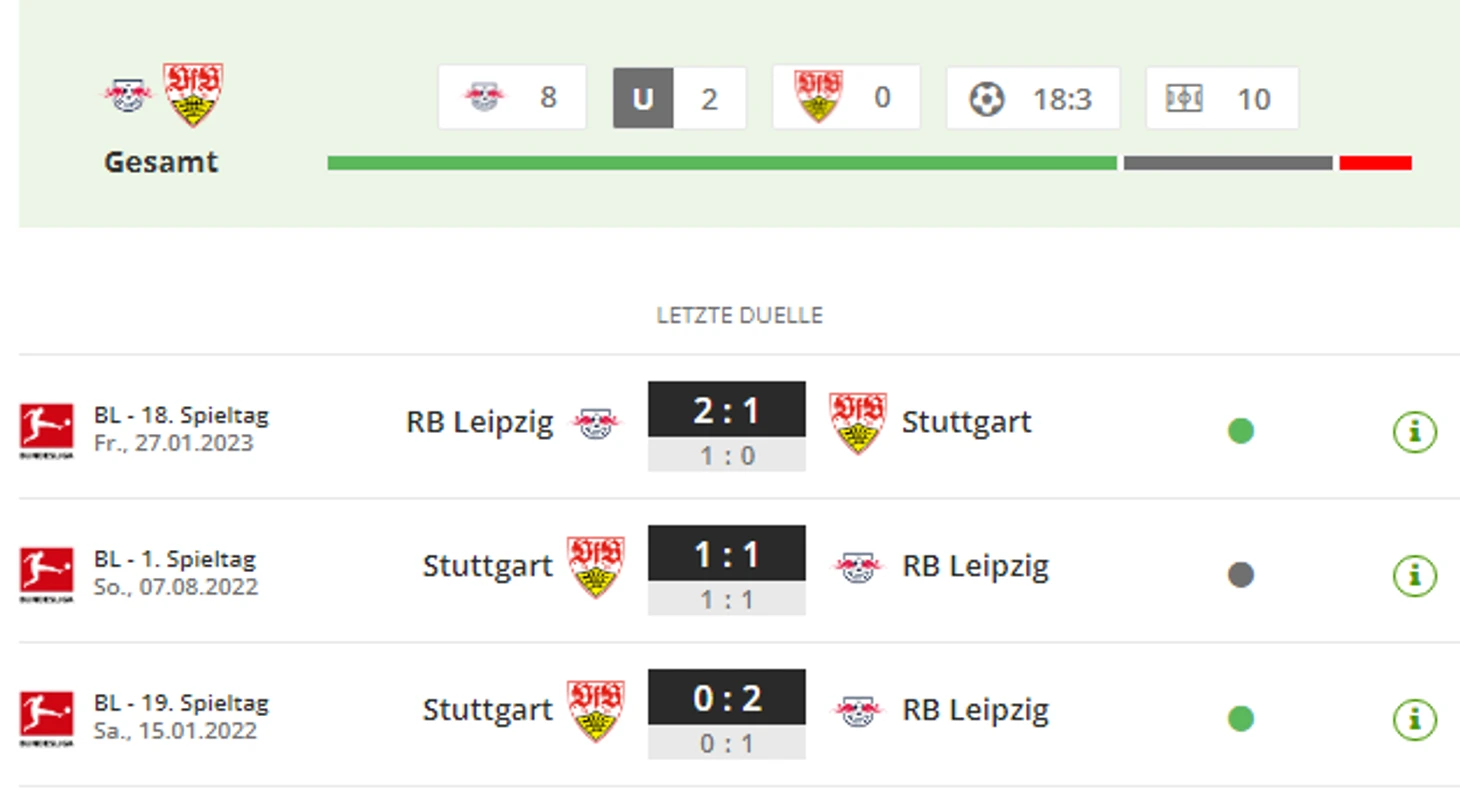Screen dimensions: 1460x792
Task: Click Stuttgart crest in the 2:1 match row
Action: [857, 423]
